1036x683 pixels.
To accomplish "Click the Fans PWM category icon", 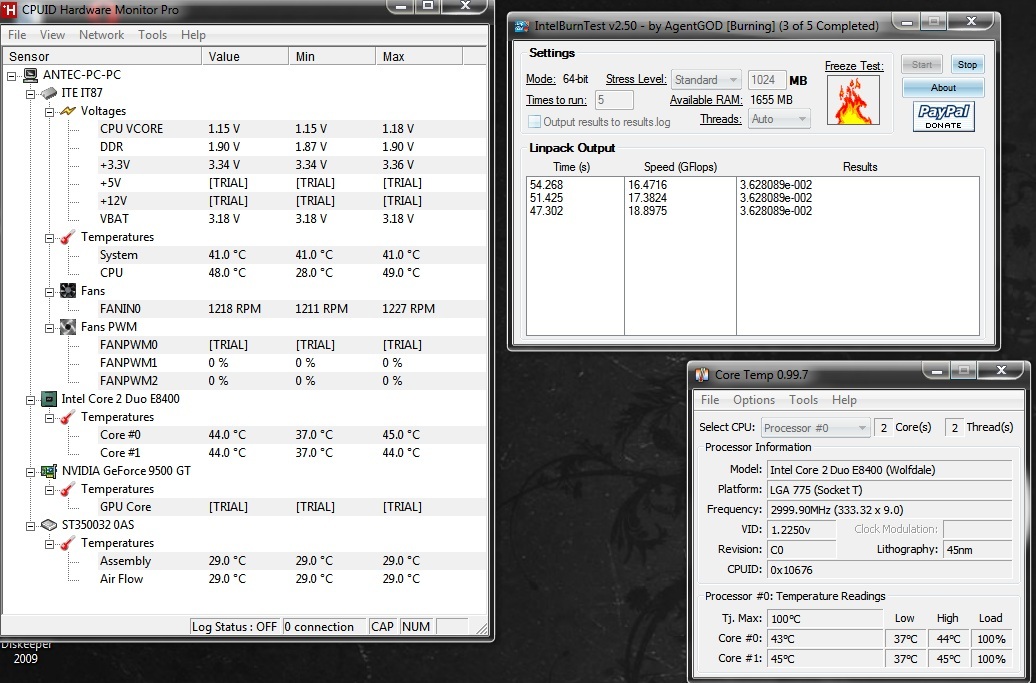I will 68,327.
